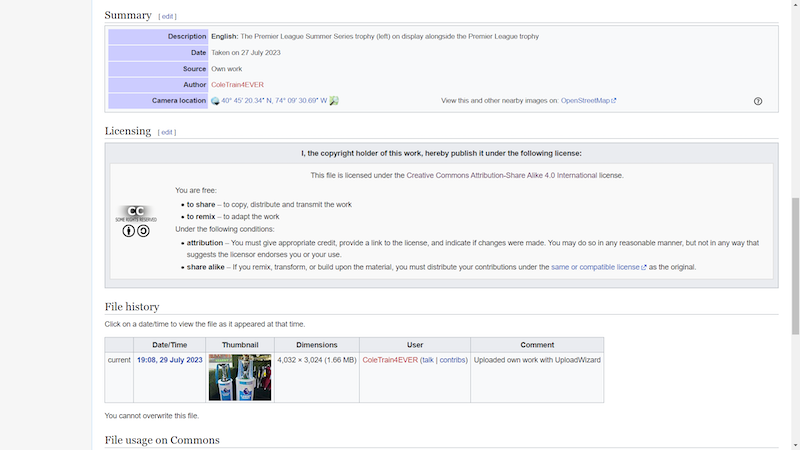Edit the Licensing section

(167, 132)
